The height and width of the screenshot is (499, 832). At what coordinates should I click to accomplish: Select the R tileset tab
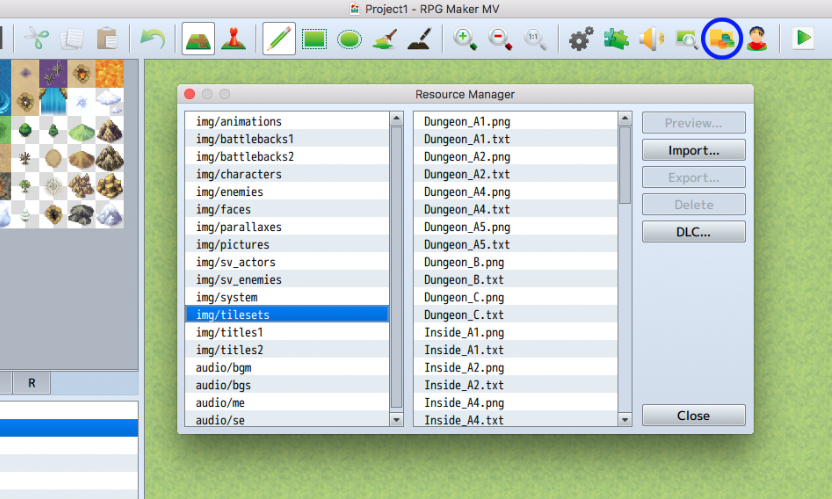32,383
